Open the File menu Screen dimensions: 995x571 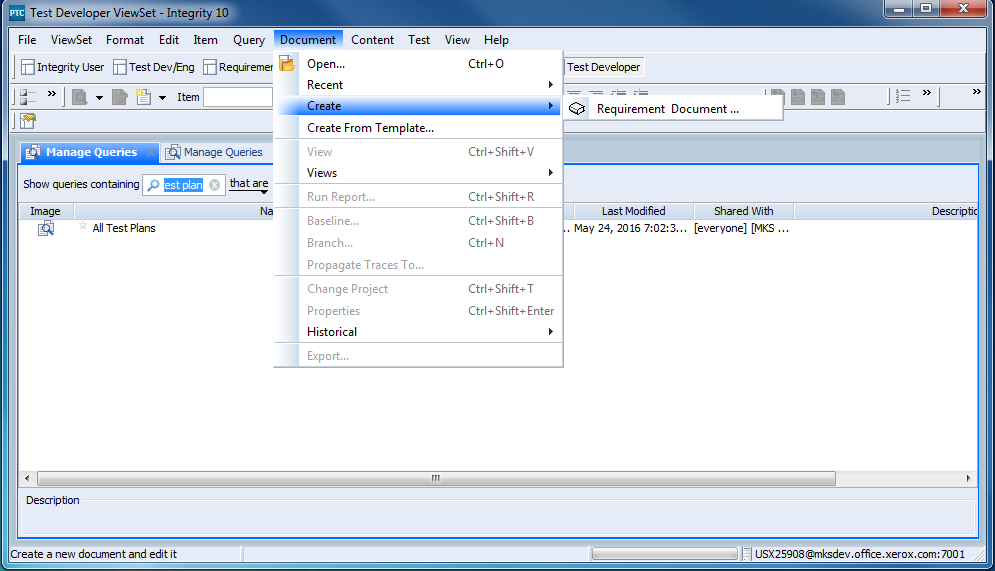pyautogui.click(x=27, y=40)
